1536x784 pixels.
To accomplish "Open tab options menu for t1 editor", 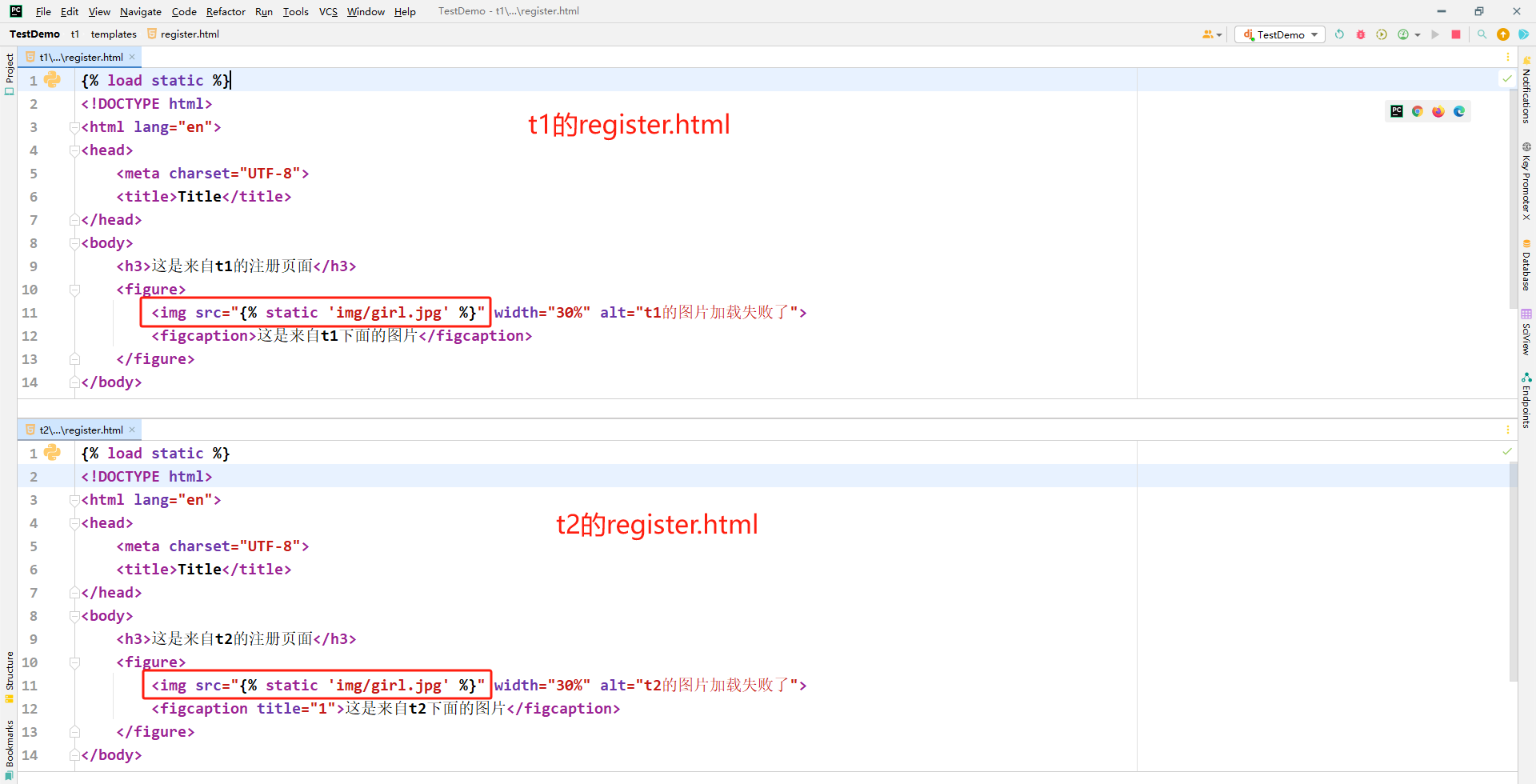I will pos(1508,57).
